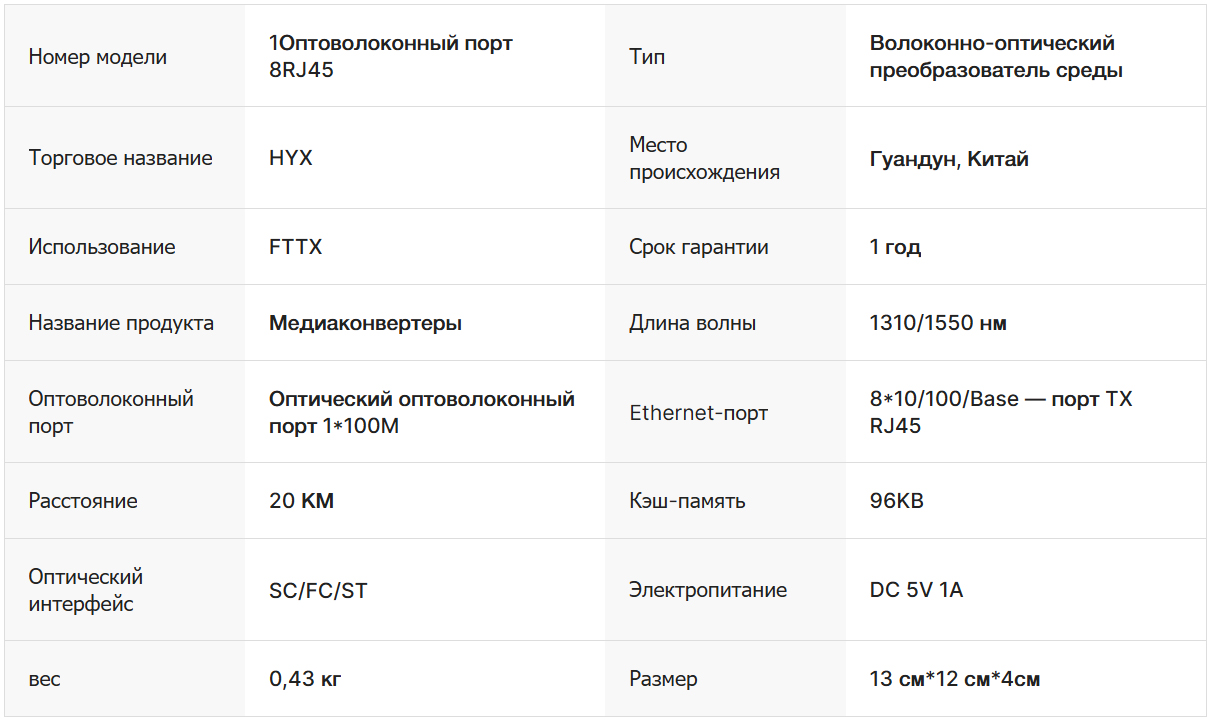Viewport: 1210px width, 720px height.
Task: Click origin value 'Гуандун, Китай'
Action: tap(949, 159)
